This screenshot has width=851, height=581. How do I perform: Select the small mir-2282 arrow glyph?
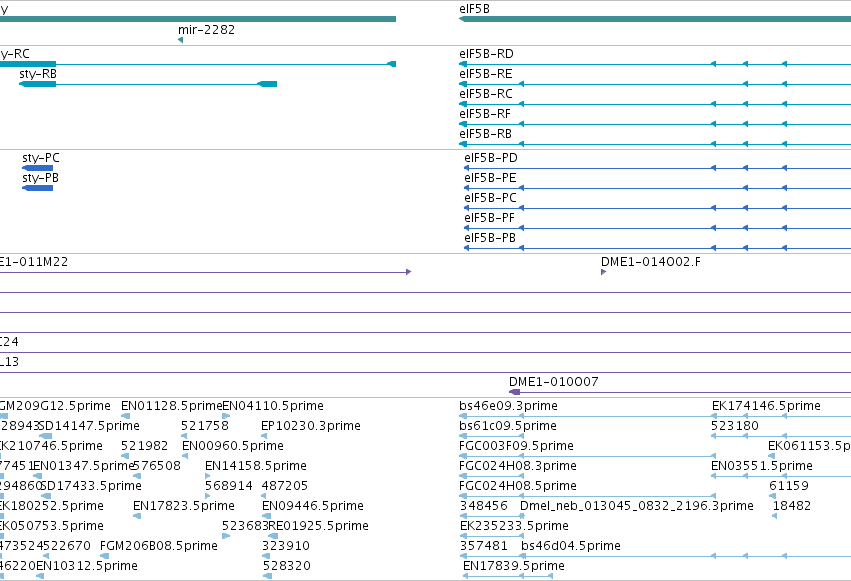point(180,40)
